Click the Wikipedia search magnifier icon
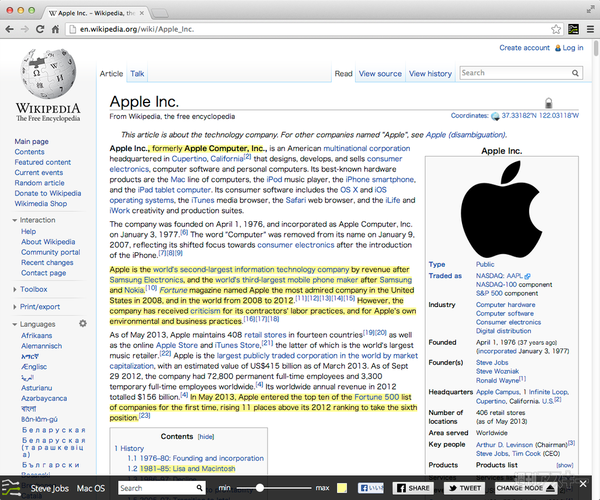The width and height of the screenshot is (600, 500). click(575, 73)
